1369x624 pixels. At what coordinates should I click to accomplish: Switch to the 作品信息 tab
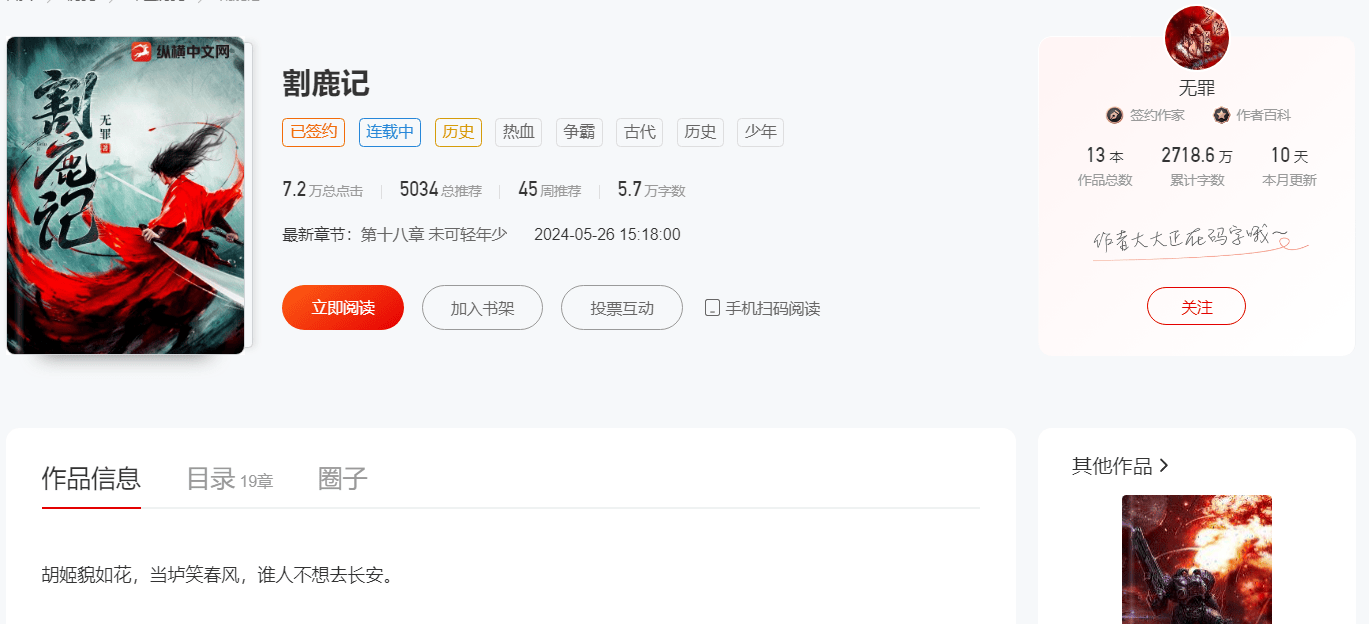(x=91, y=479)
